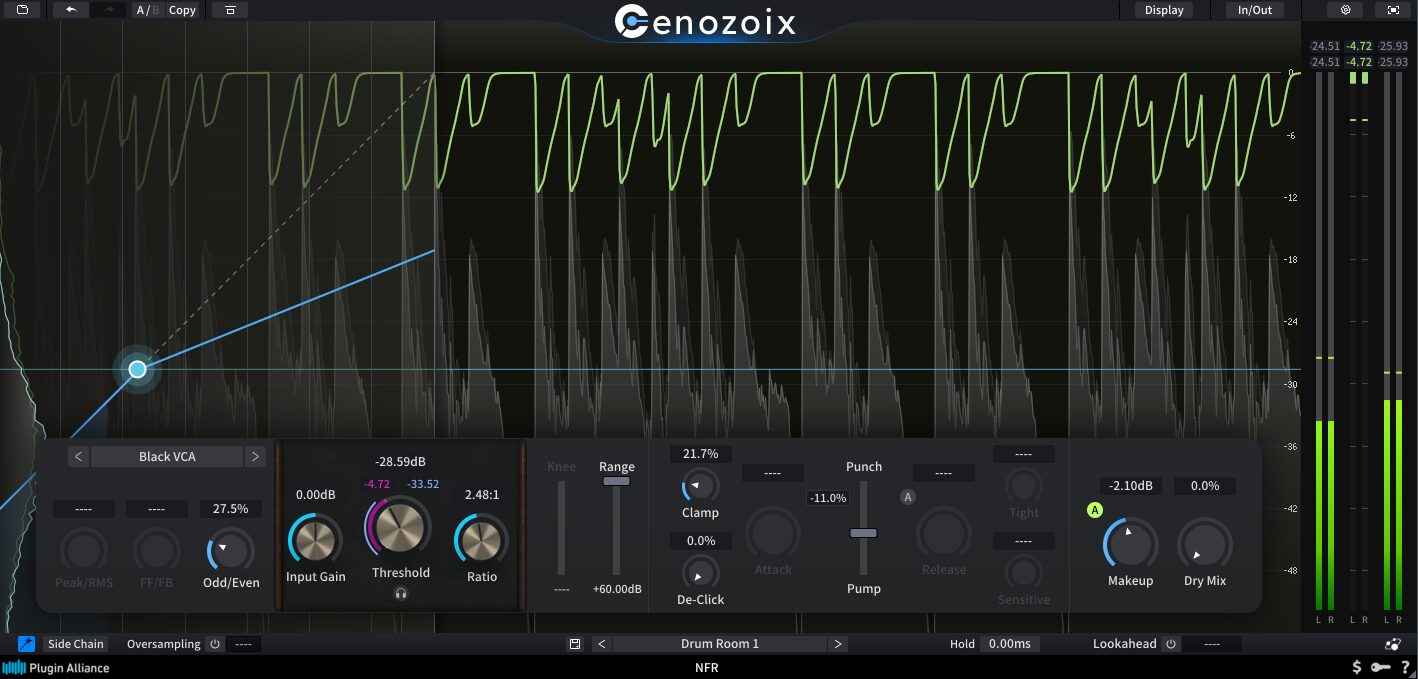Click the Ratio knob
1418x679 pixels.
pyautogui.click(x=481, y=540)
